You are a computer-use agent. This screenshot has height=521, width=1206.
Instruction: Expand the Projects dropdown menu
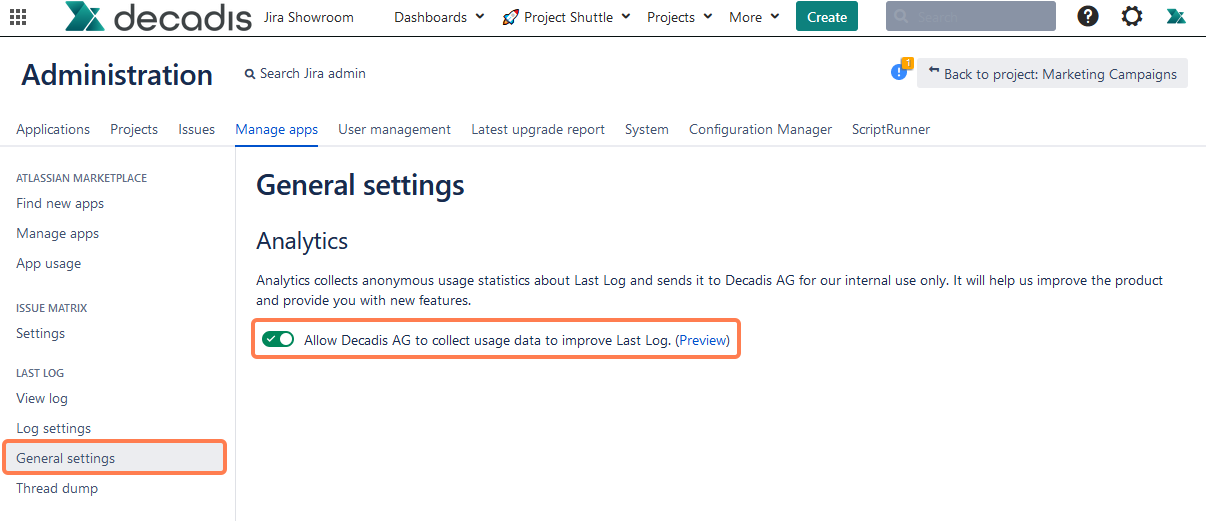tap(679, 17)
